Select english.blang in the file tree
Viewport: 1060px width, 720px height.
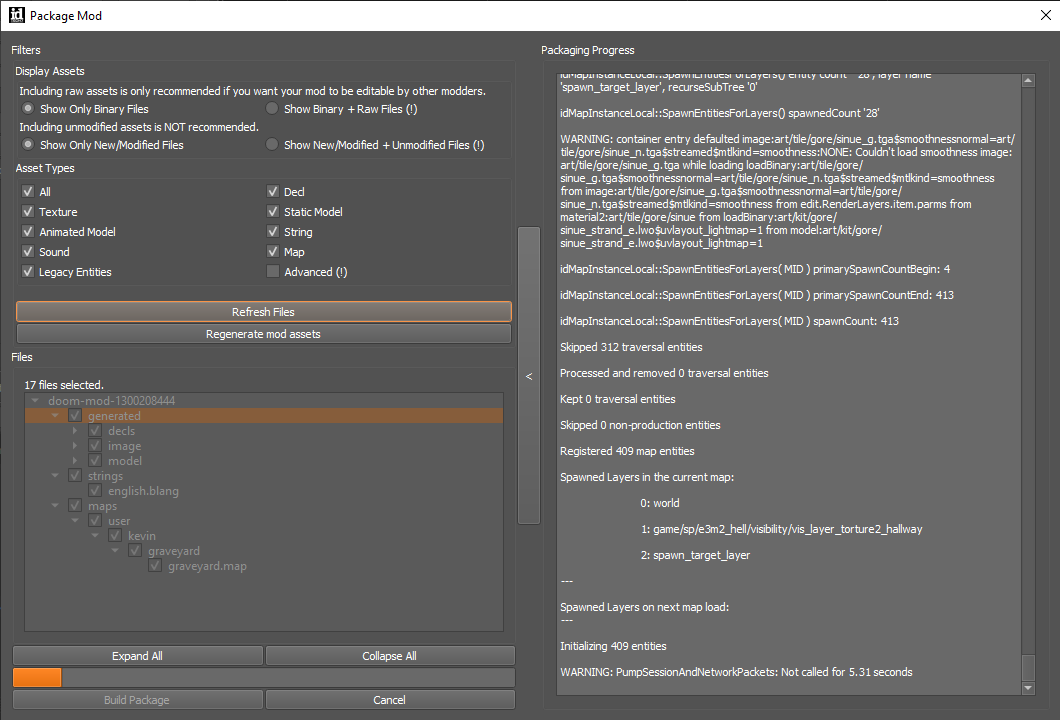(143, 491)
